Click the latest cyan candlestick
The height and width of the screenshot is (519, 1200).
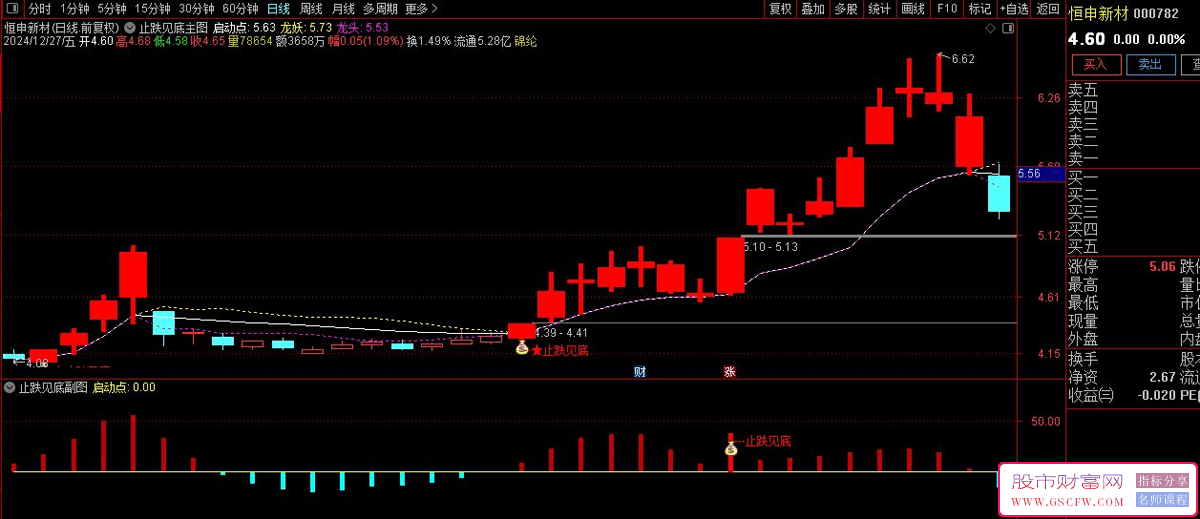(999, 192)
